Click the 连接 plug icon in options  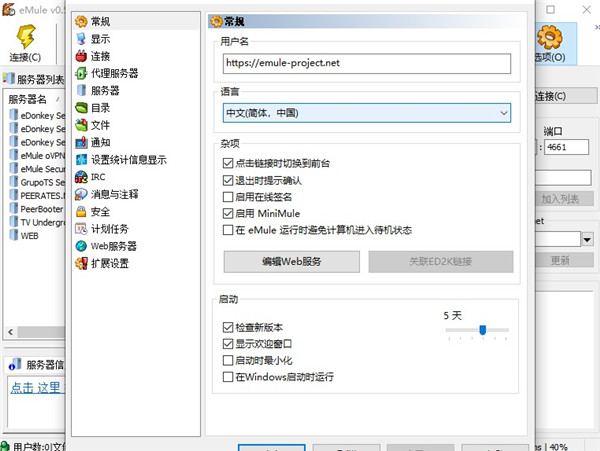coord(81,56)
